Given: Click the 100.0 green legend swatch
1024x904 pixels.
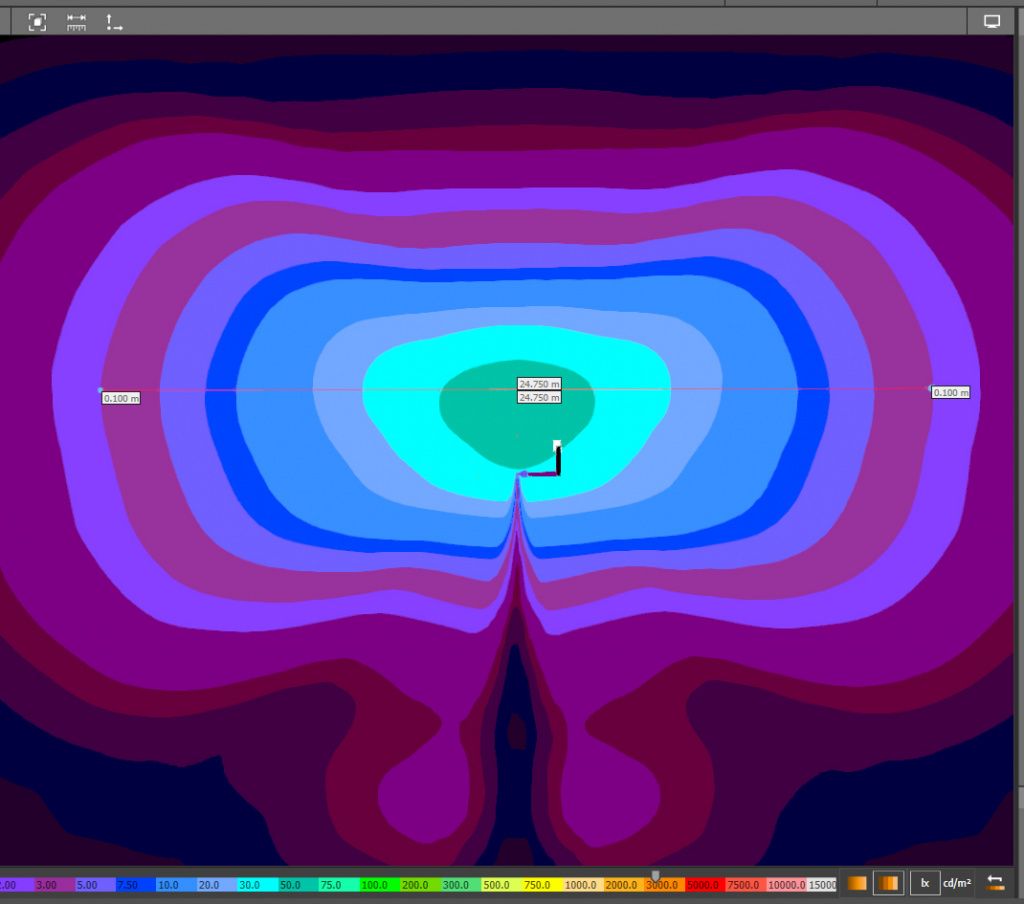Looking at the screenshot, I should pyautogui.click(x=379, y=884).
